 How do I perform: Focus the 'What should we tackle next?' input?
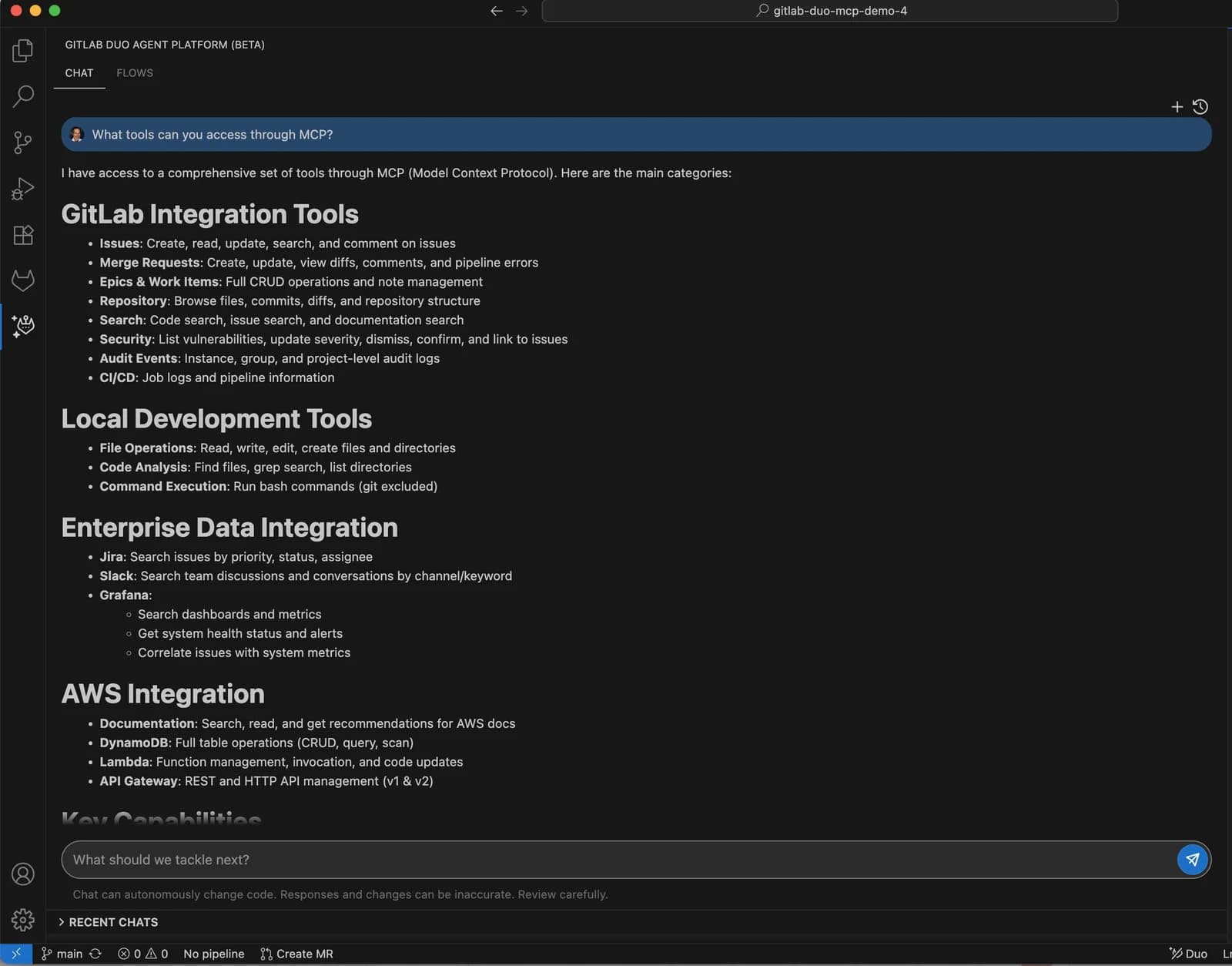(620, 860)
